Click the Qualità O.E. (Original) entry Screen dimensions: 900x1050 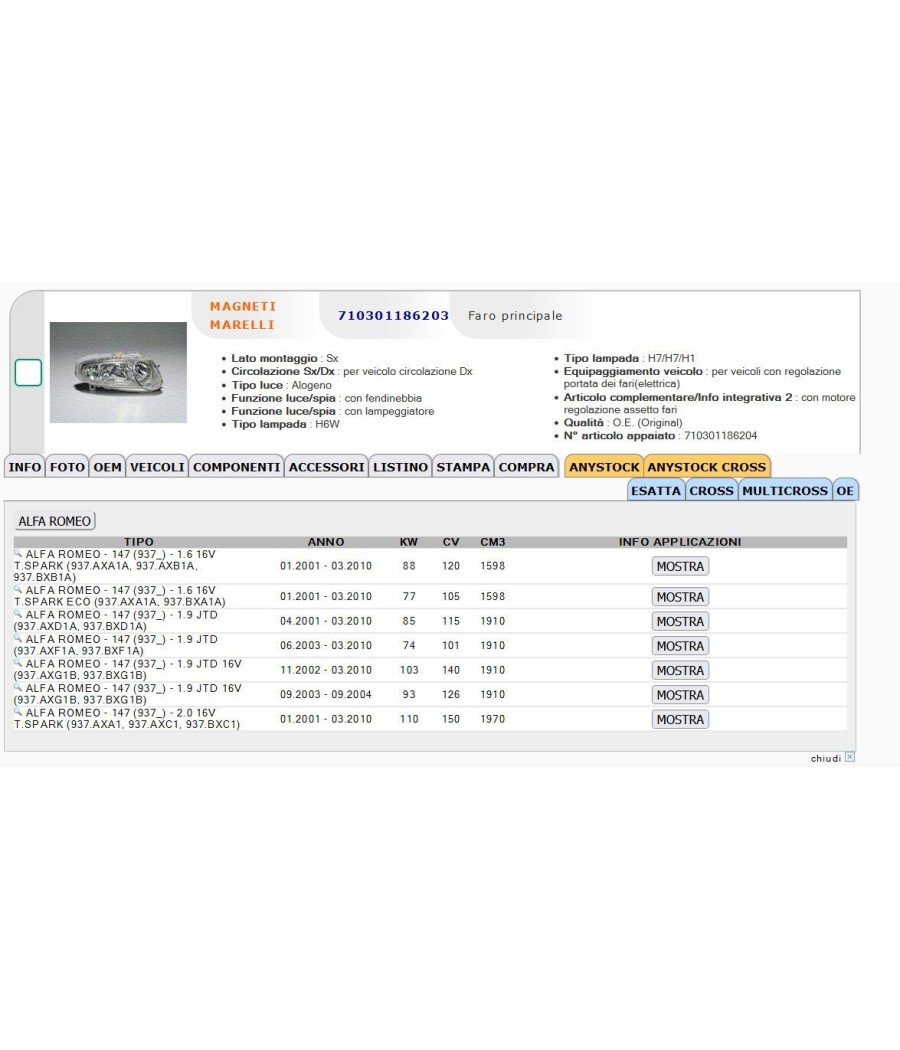[623, 423]
